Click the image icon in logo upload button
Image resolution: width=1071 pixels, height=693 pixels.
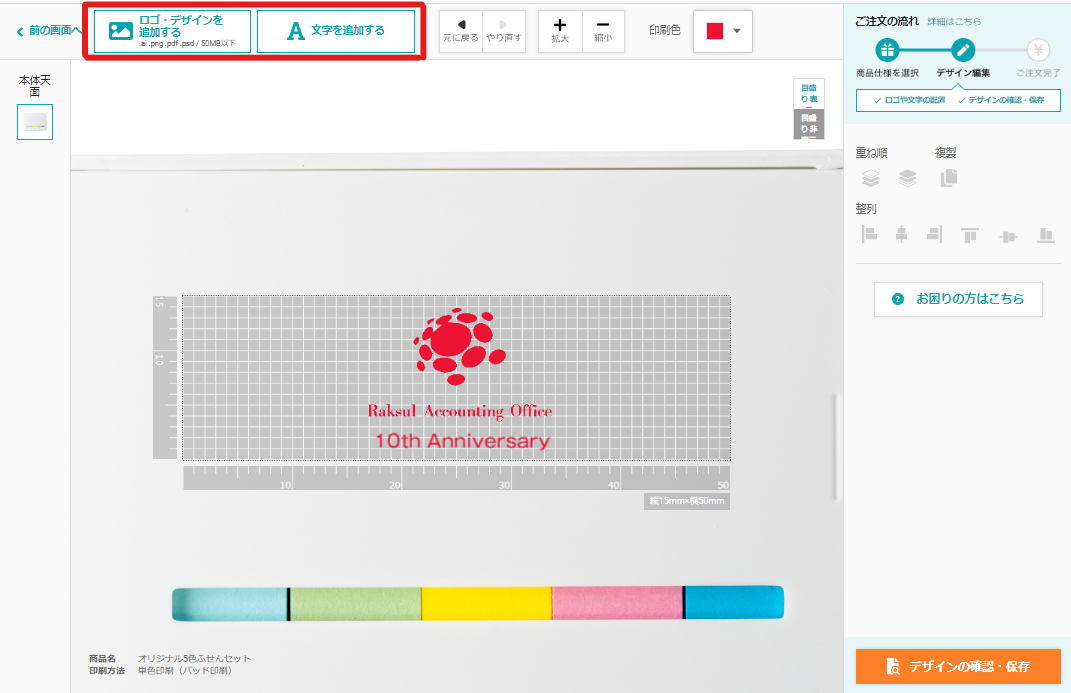[121, 31]
